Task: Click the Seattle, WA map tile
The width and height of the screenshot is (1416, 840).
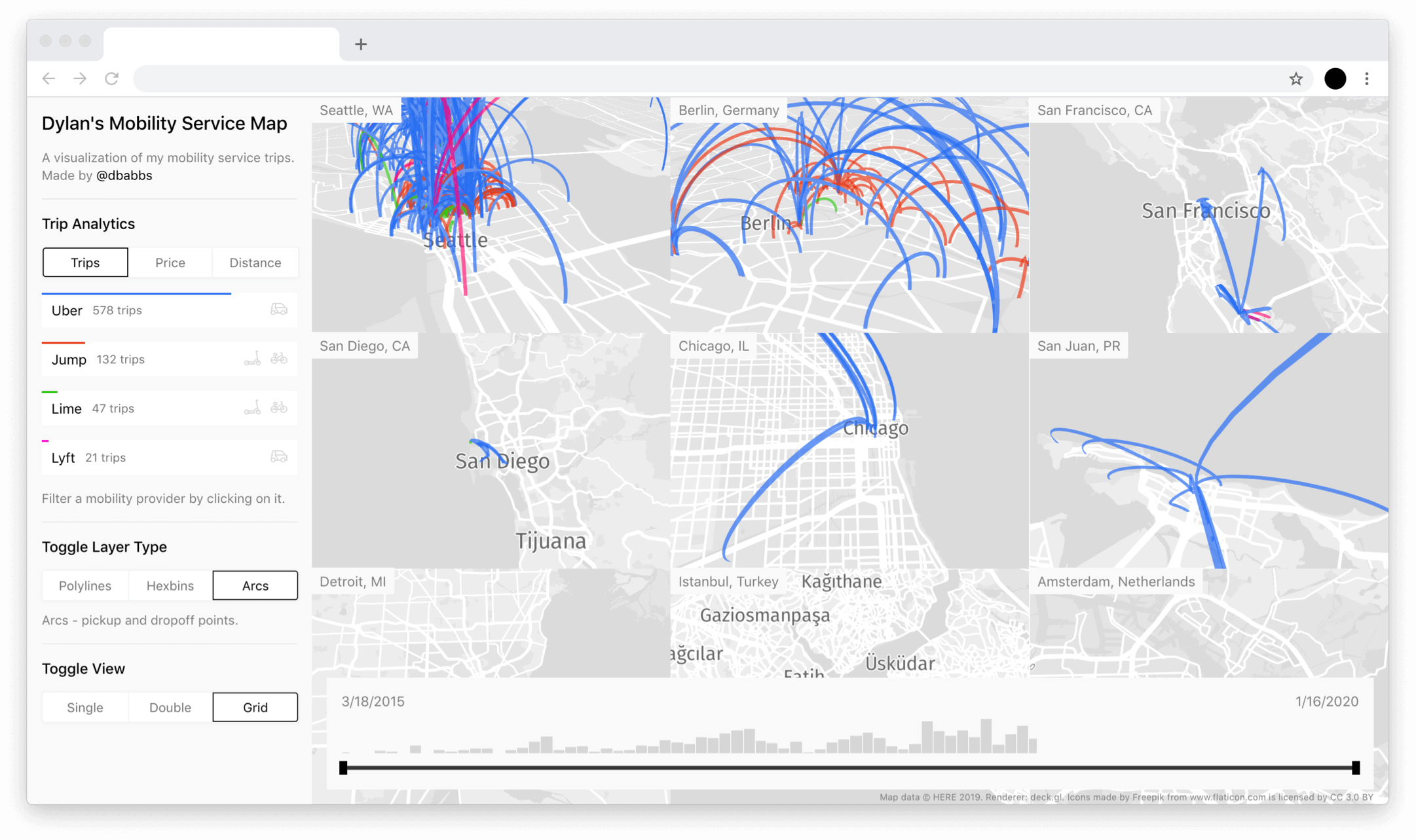Action: click(x=491, y=215)
